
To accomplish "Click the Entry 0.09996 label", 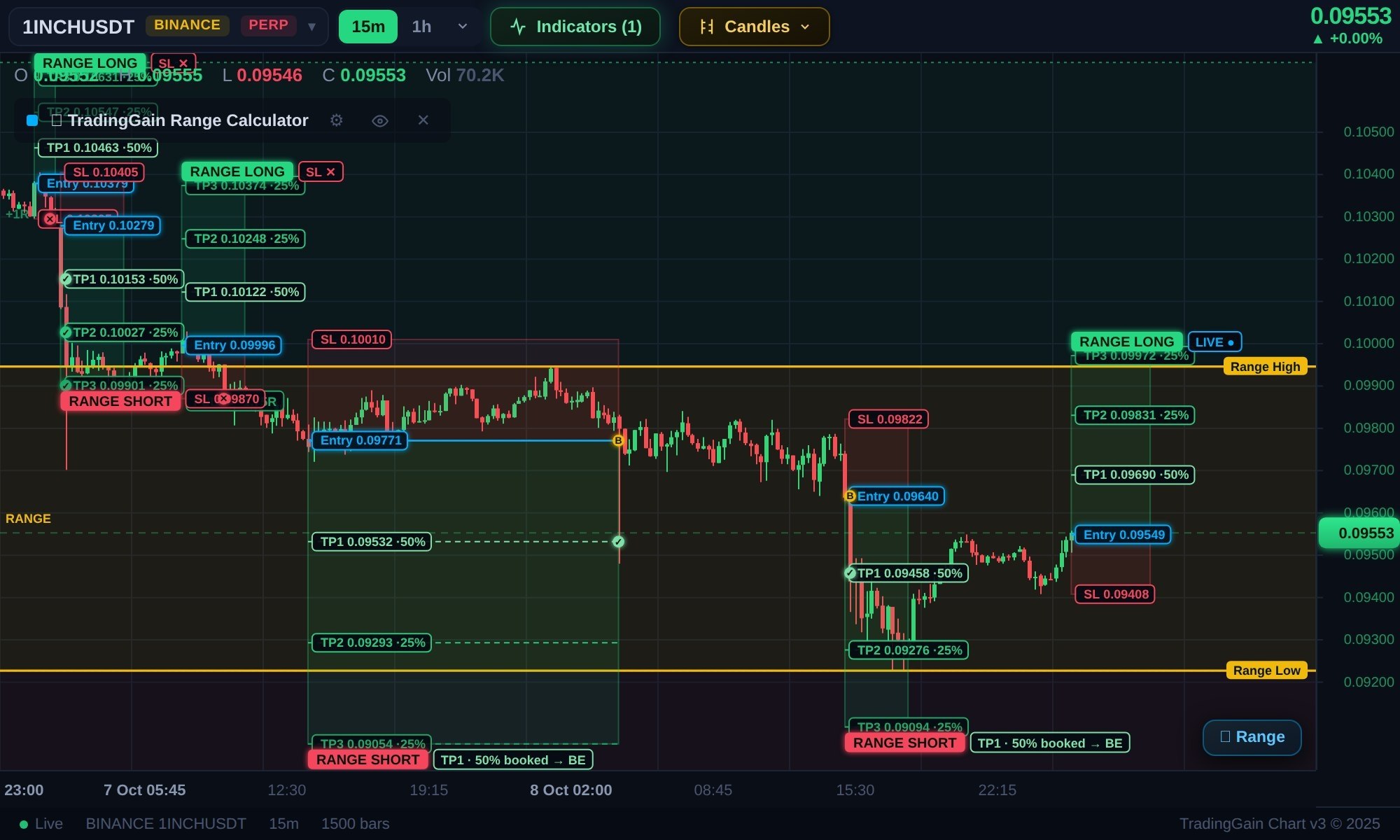I will (x=234, y=345).
